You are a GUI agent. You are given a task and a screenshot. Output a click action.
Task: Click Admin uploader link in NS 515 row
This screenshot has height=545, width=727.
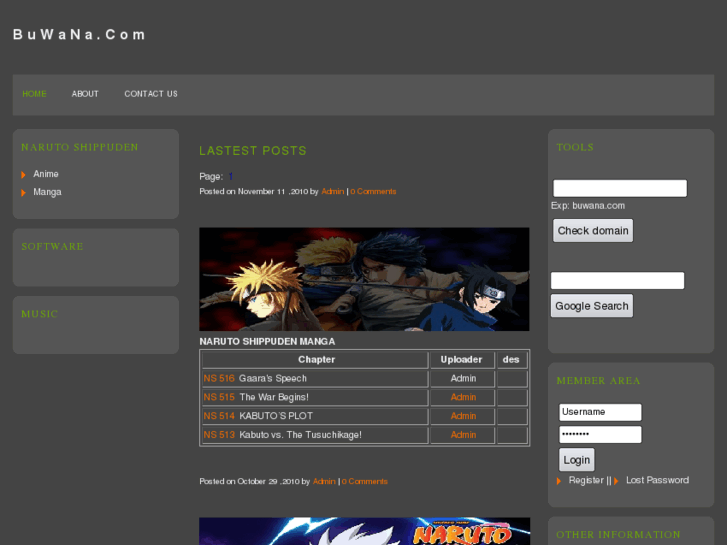click(463, 398)
